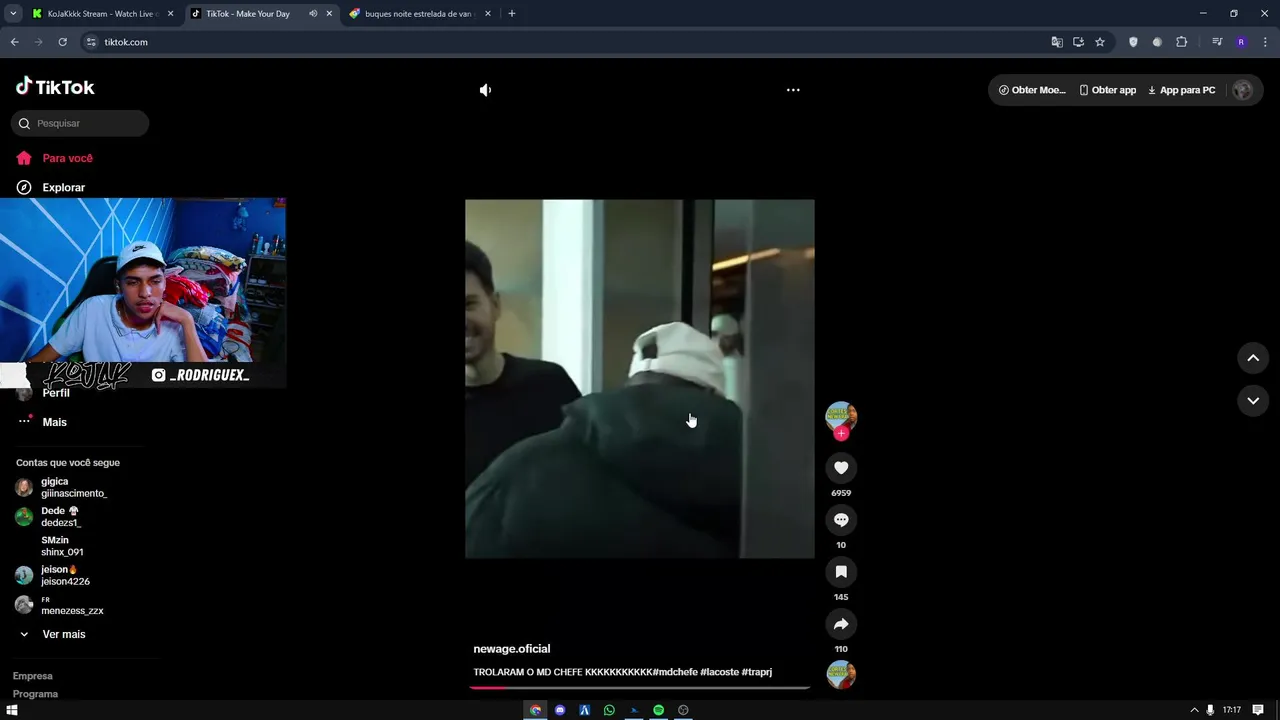1280x720 pixels.
Task: Click the #traprj hashtag
Action: pos(757,672)
